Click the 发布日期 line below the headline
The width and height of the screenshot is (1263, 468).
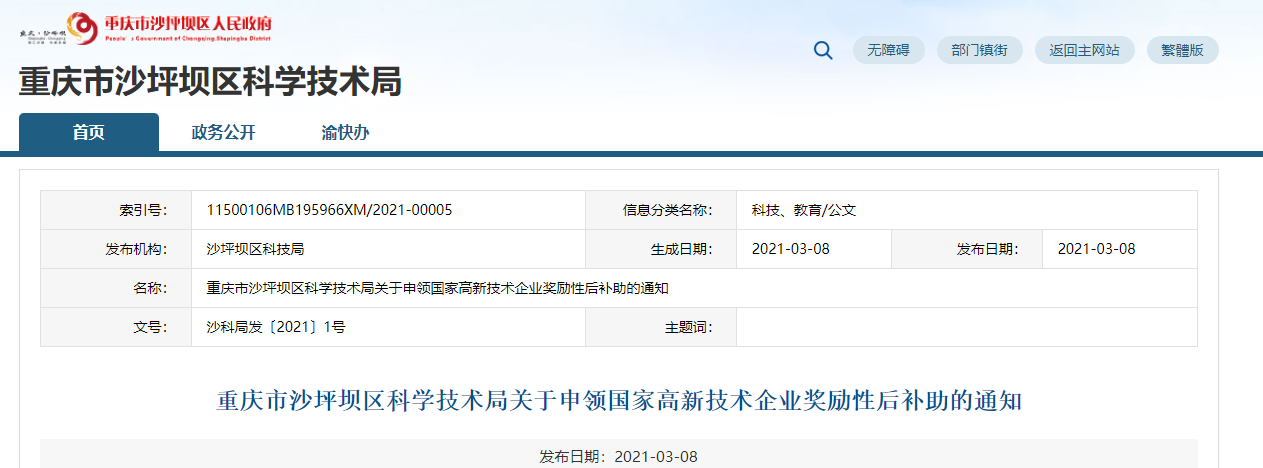[618, 457]
